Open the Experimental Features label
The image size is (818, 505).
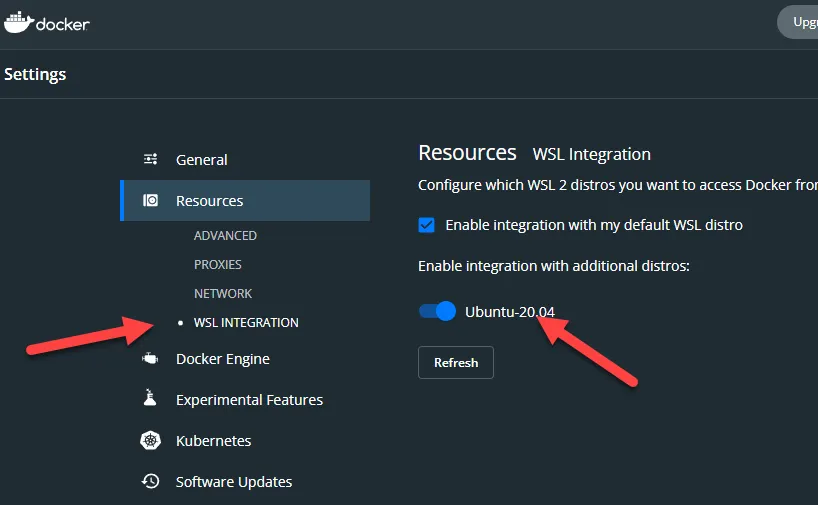249,400
